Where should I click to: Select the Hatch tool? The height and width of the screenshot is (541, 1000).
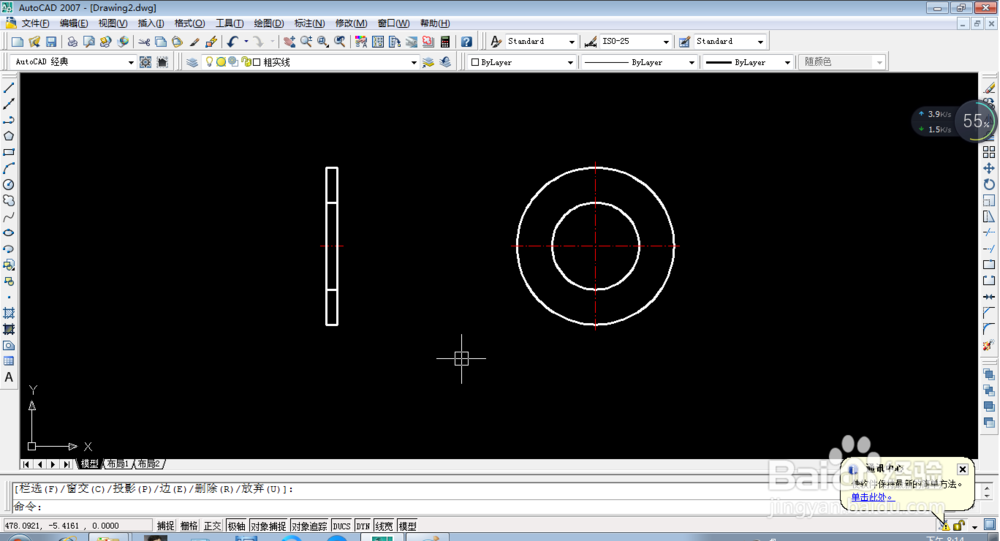9,313
